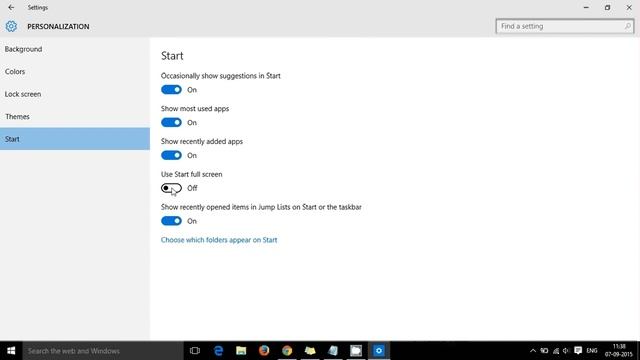The width and height of the screenshot is (640, 360).
Task: Open Task View from the taskbar
Action: point(195,351)
